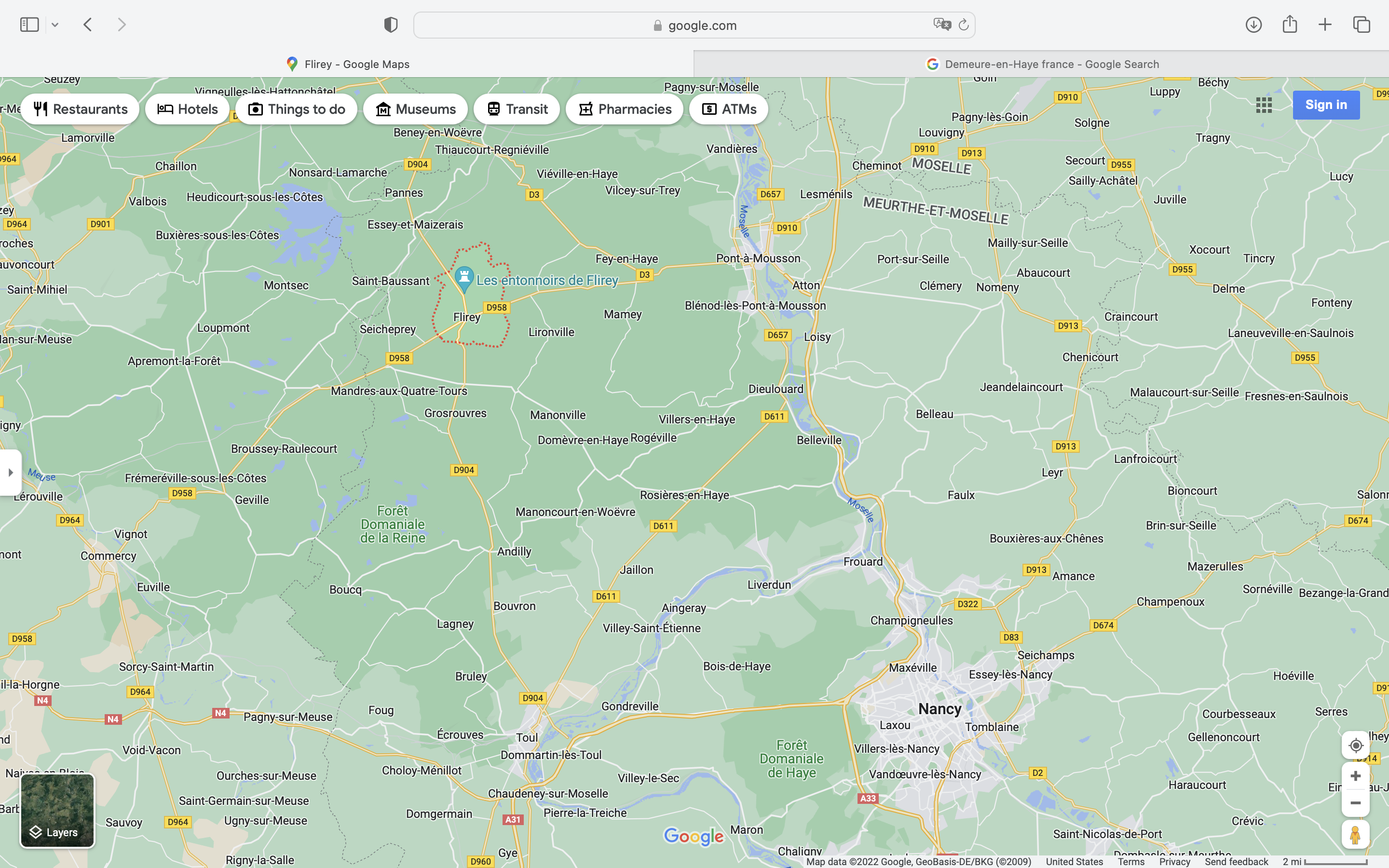Click the Street View Pegman icon
This screenshot has height=868, width=1389.
(x=1355, y=835)
